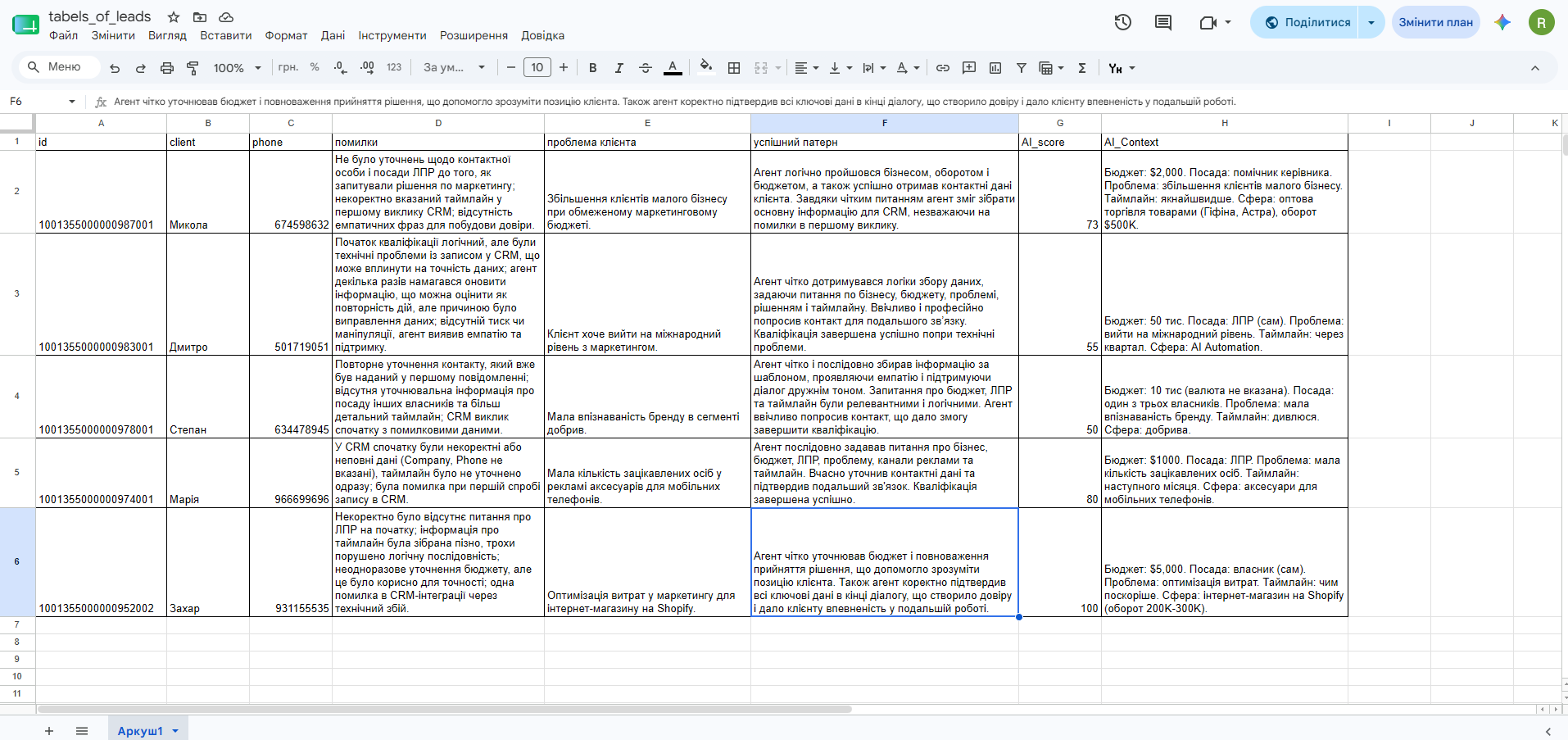The image size is (1568, 740).
Task: Decrease decimal places
Action: 341,68
